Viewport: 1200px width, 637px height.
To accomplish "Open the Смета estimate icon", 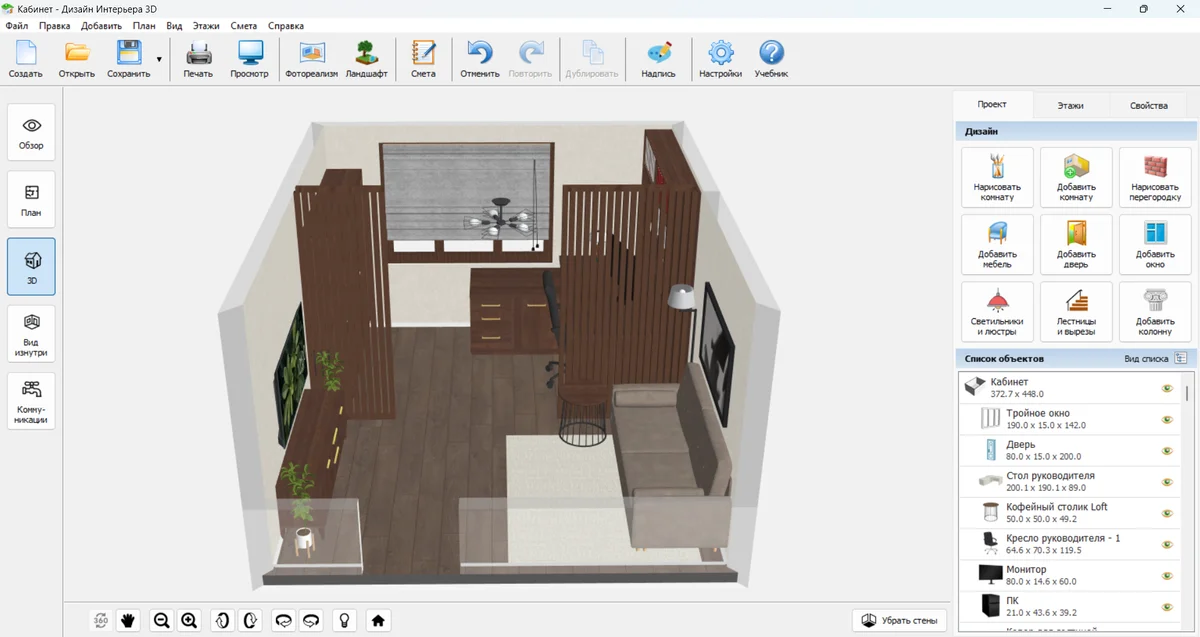I will [423, 60].
